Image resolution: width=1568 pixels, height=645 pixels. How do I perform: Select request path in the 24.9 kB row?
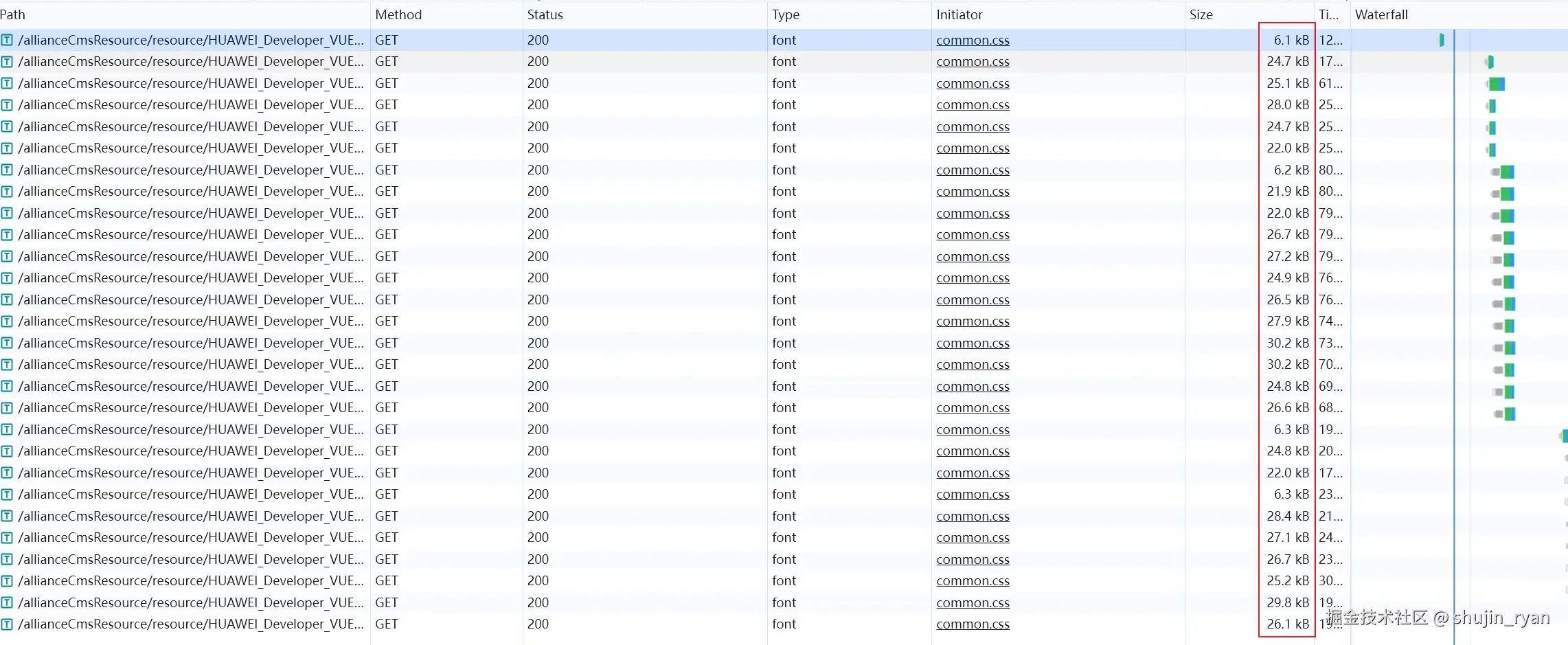pos(191,278)
